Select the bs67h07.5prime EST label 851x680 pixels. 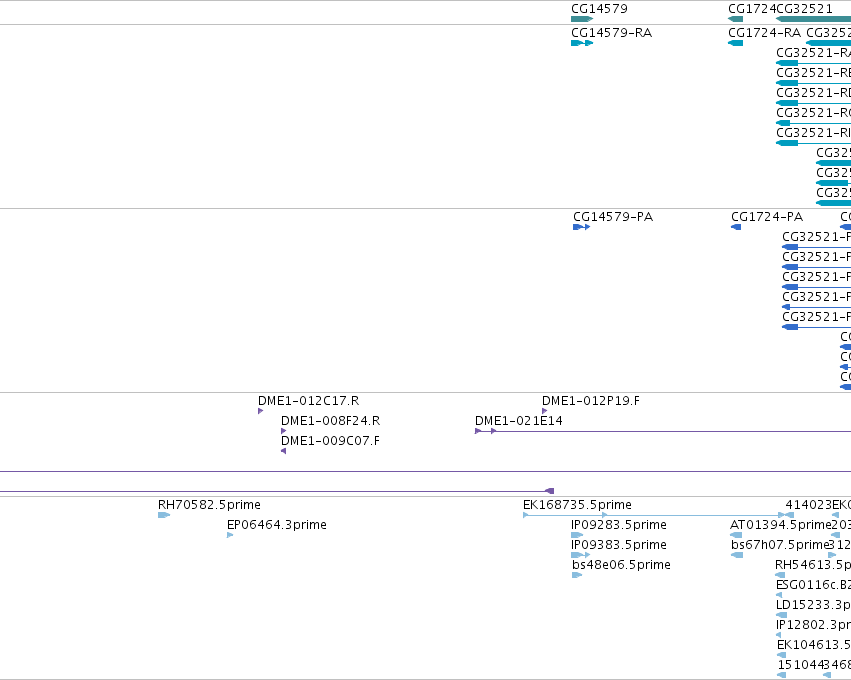click(780, 545)
